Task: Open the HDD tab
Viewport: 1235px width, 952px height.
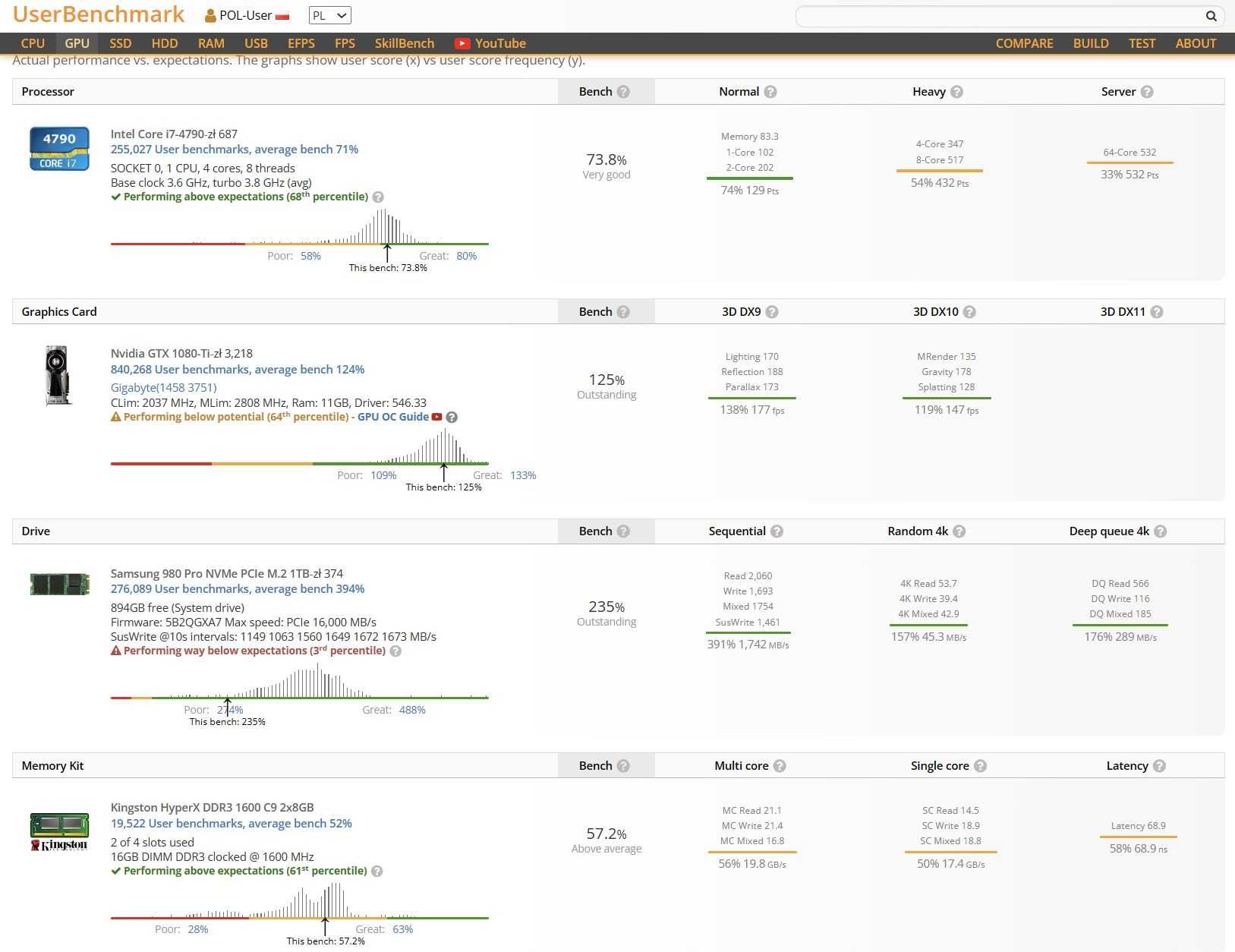Action: [x=164, y=43]
